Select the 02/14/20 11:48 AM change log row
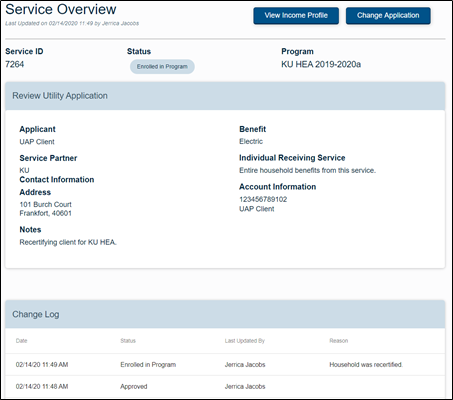Viewport: 453px width, 400px height. click(x=225, y=387)
